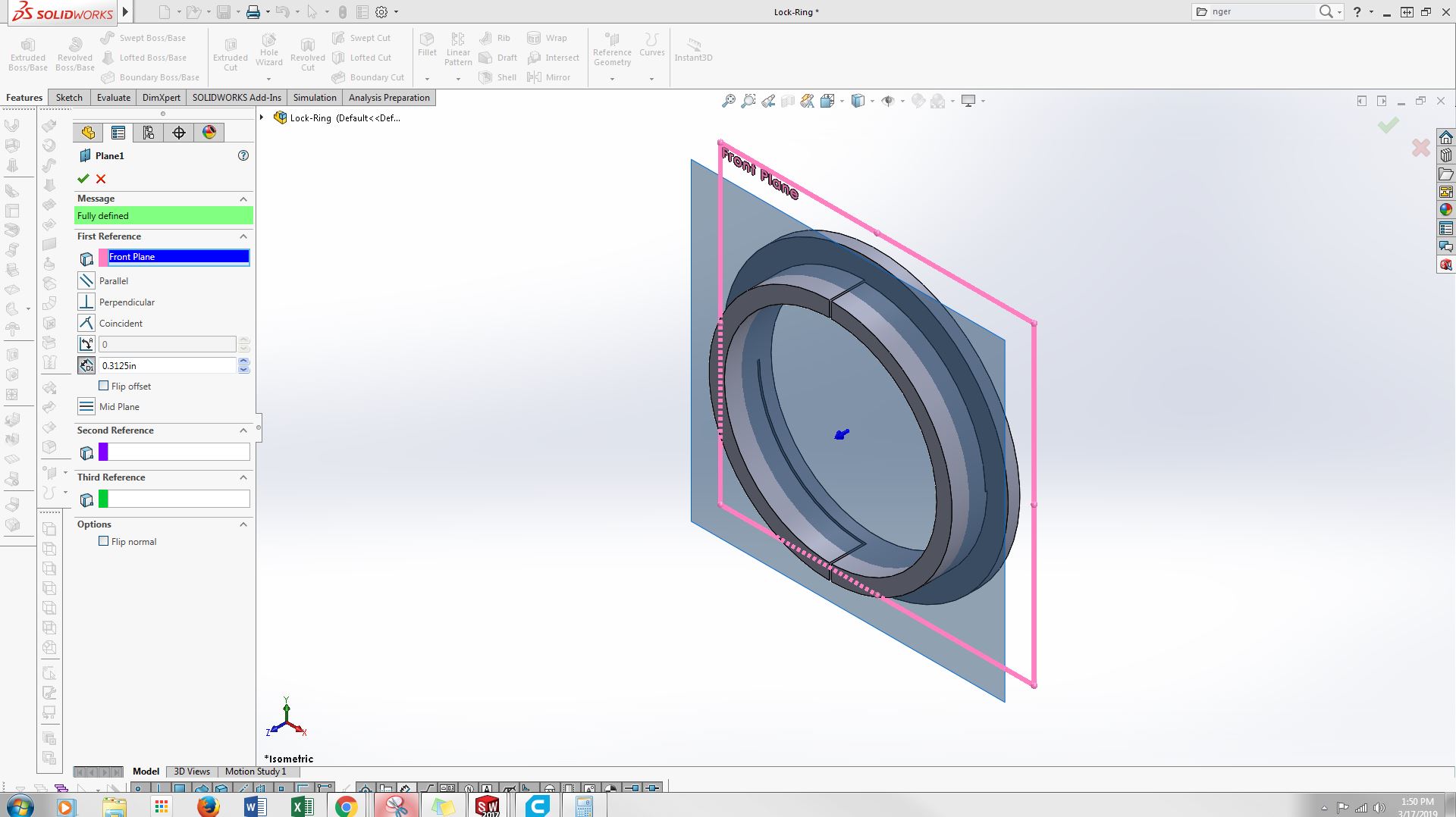Click the Extruded Boss/Base tool
The width and height of the screenshot is (1456, 817).
click(28, 55)
